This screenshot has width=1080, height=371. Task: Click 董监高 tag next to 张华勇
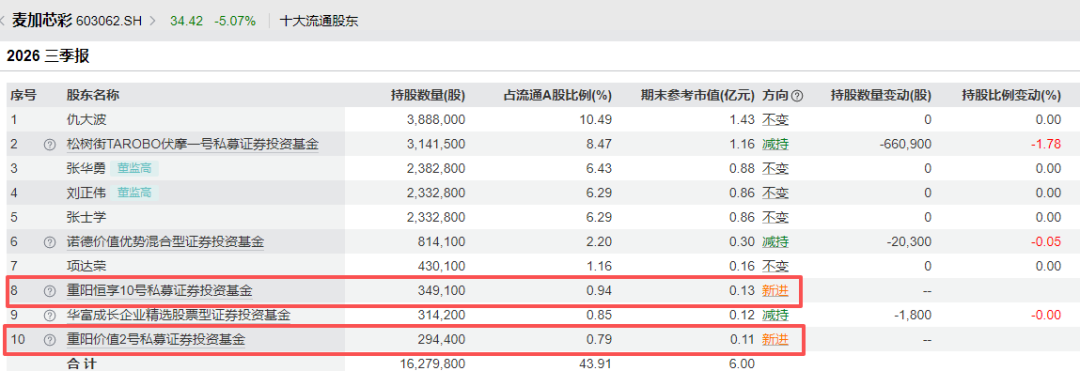pos(134,169)
